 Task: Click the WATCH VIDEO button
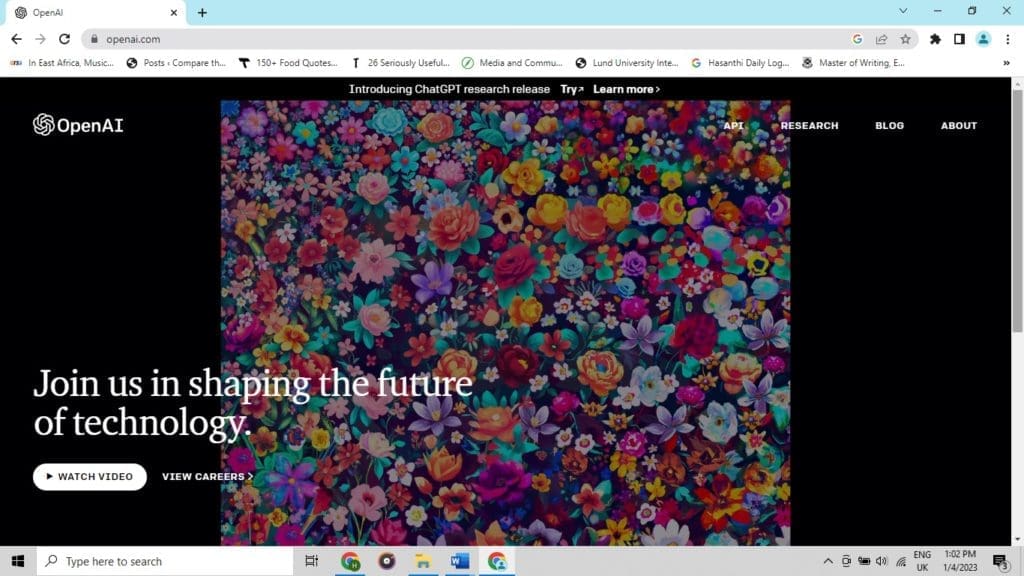click(x=89, y=477)
